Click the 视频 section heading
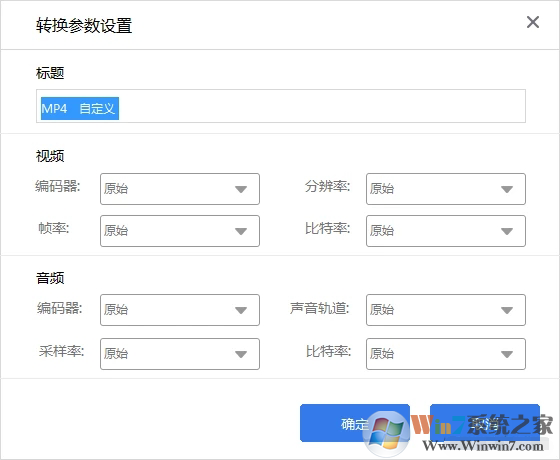The height and width of the screenshot is (460, 560). 50,156
